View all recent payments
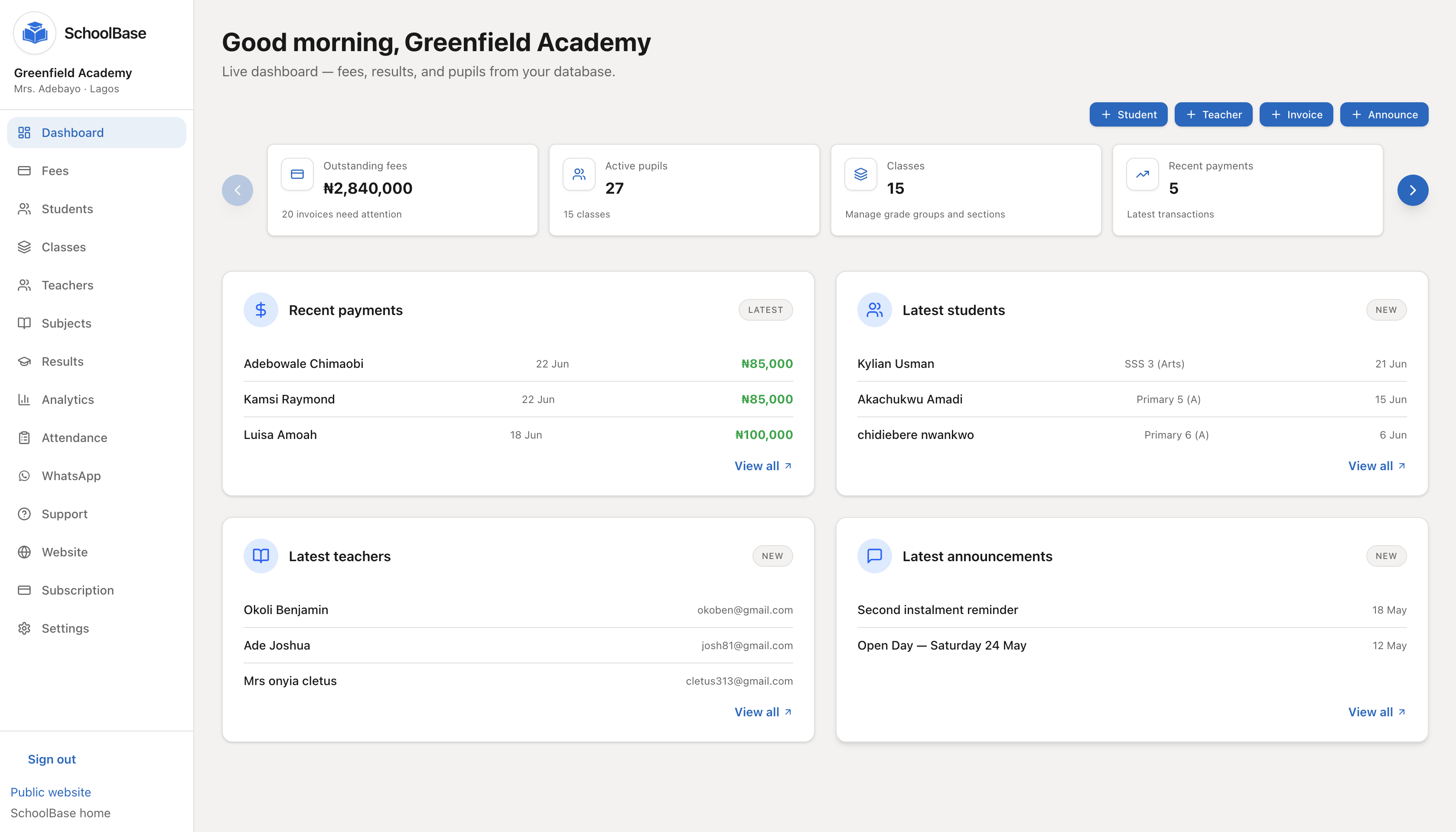This screenshot has width=1456, height=832. pyautogui.click(x=763, y=466)
